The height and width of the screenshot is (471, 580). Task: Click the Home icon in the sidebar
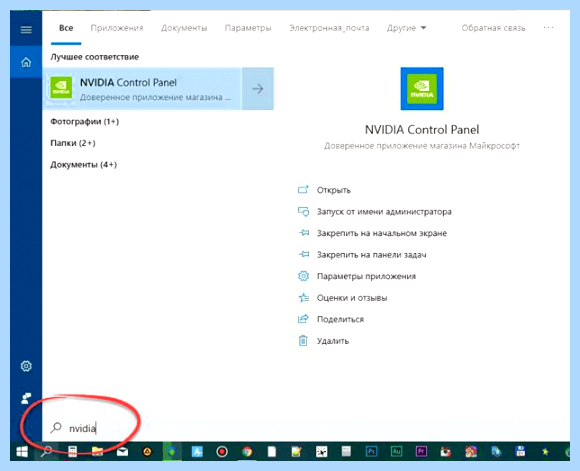tap(26, 62)
